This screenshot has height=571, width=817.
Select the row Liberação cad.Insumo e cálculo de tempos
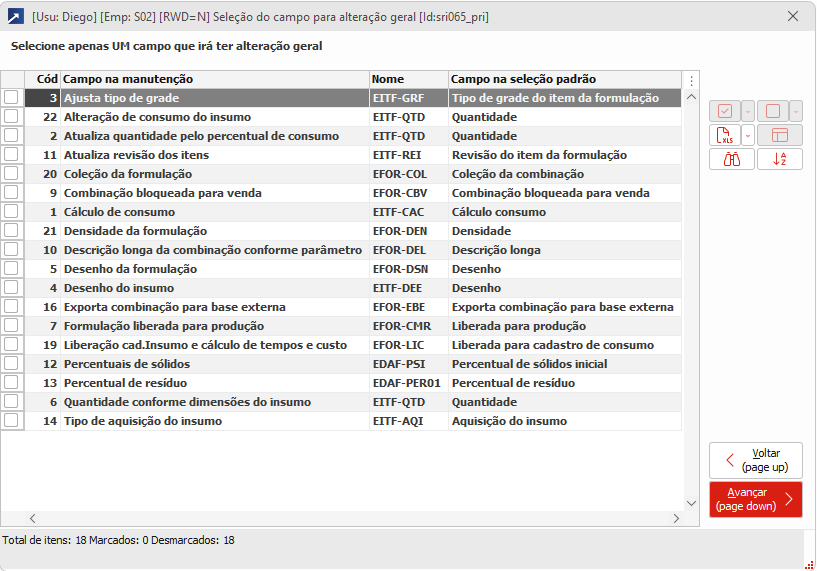341,345
